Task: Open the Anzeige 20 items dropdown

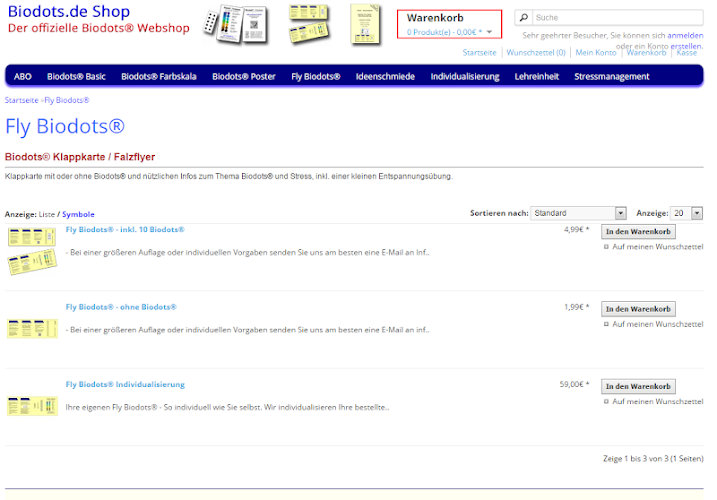Action: [x=686, y=213]
